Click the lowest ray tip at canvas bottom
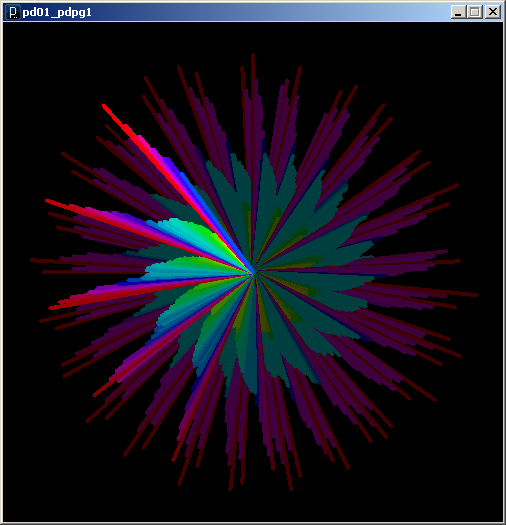This screenshot has width=506, height=525. [230, 489]
